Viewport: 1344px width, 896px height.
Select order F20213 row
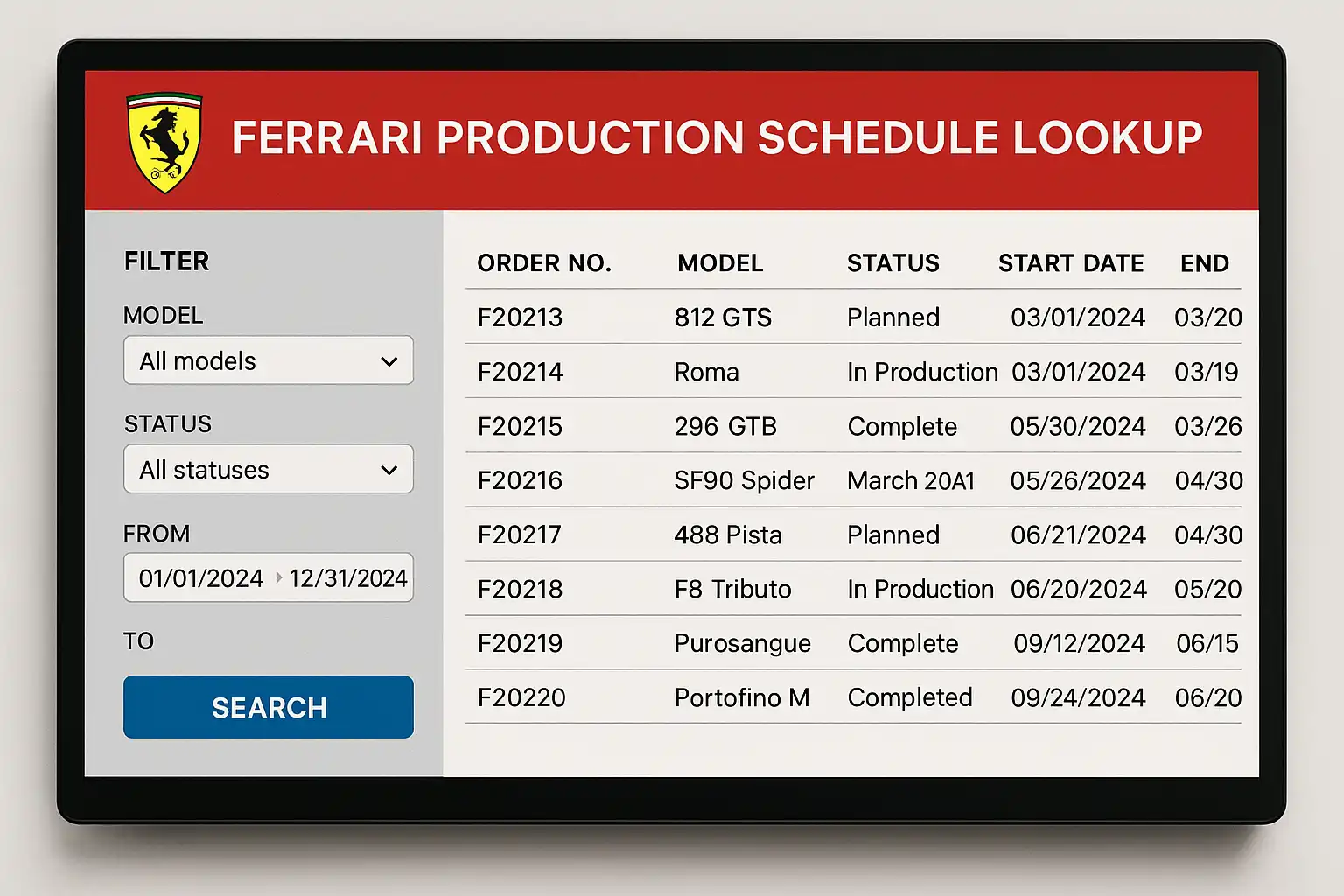(x=520, y=318)
